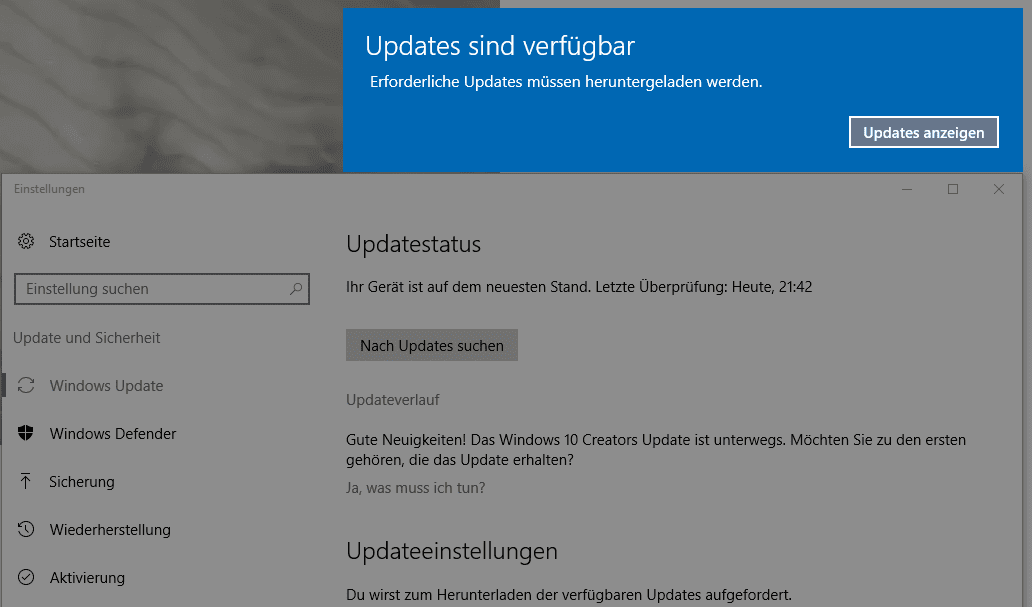Click the magnifier icon in search box
This screenshot has height=607, width=1032.
point(296,289)
